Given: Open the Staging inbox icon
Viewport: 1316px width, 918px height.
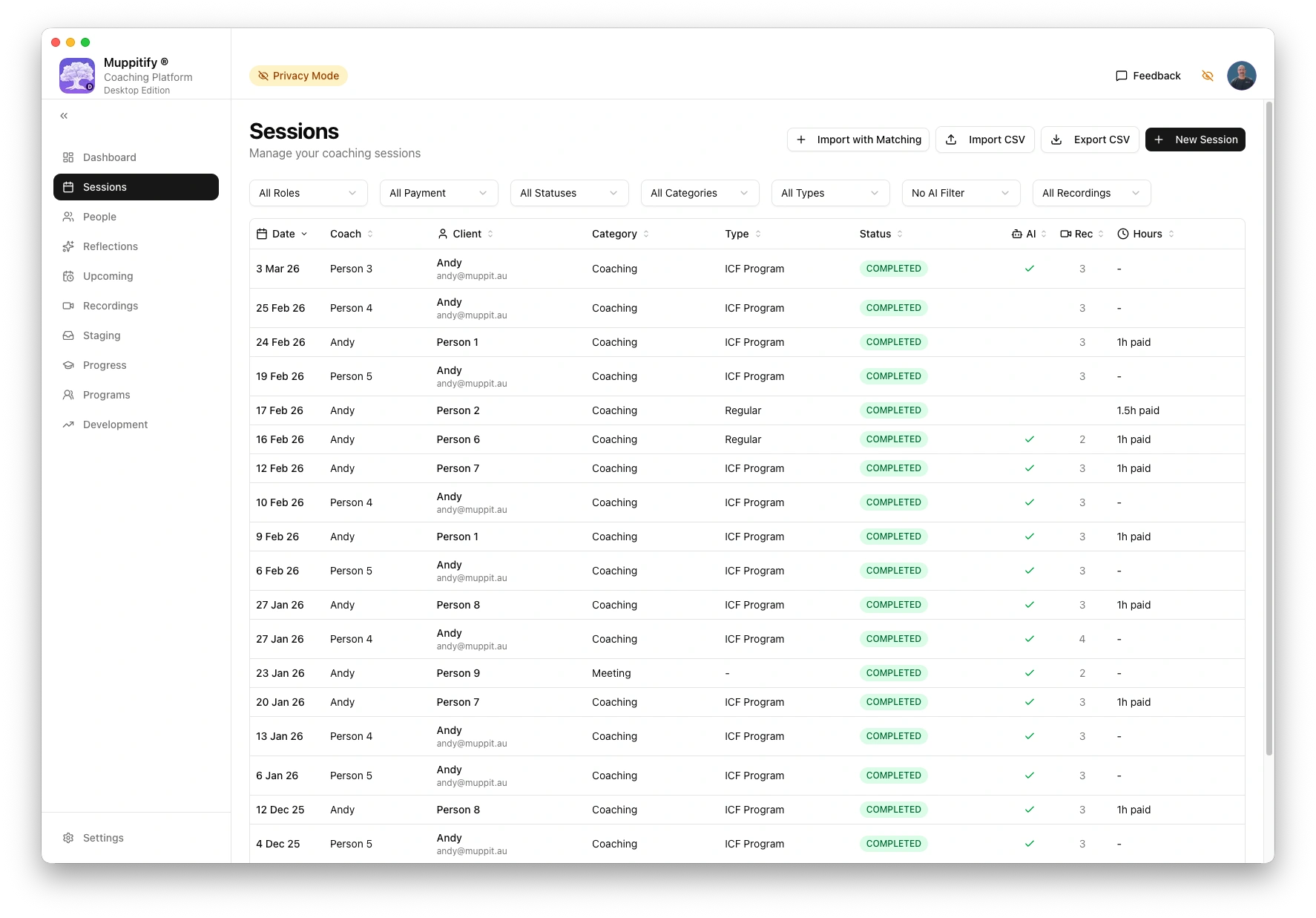Looking at the screenshot, I should click(x=68, y=335).
